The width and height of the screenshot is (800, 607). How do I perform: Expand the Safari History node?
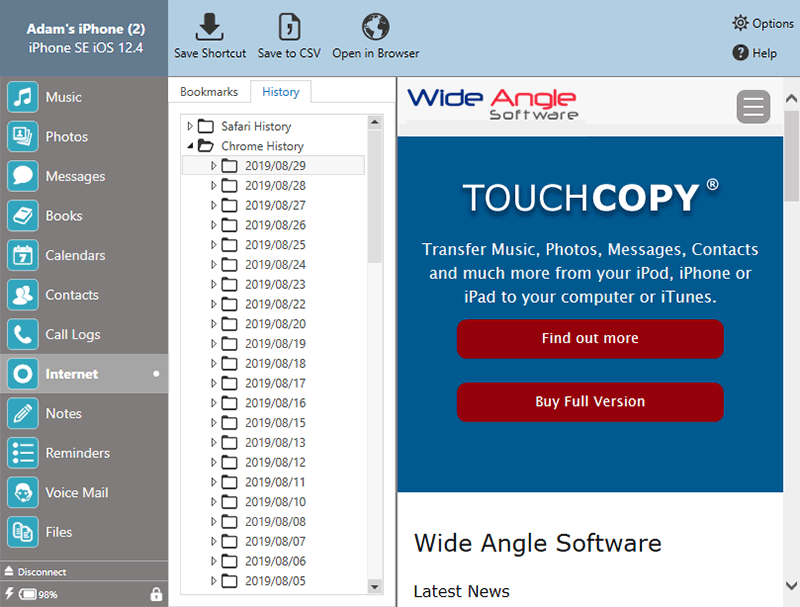tap(190, 126)
